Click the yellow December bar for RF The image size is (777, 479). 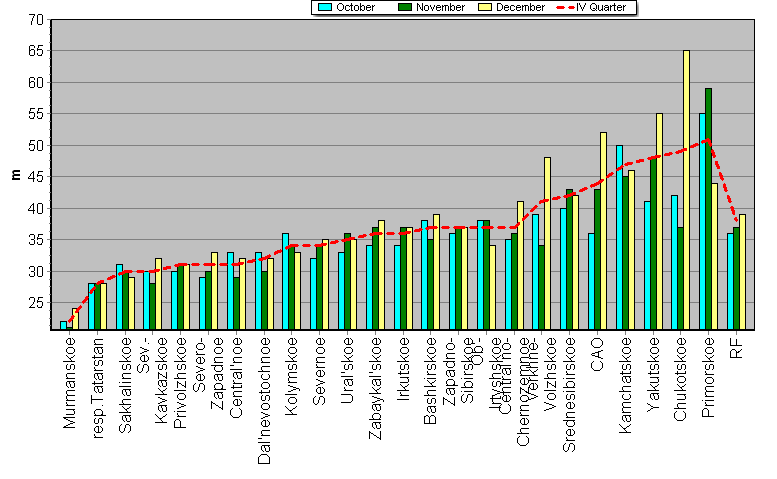pyautogui.click(x=742, y=272)
